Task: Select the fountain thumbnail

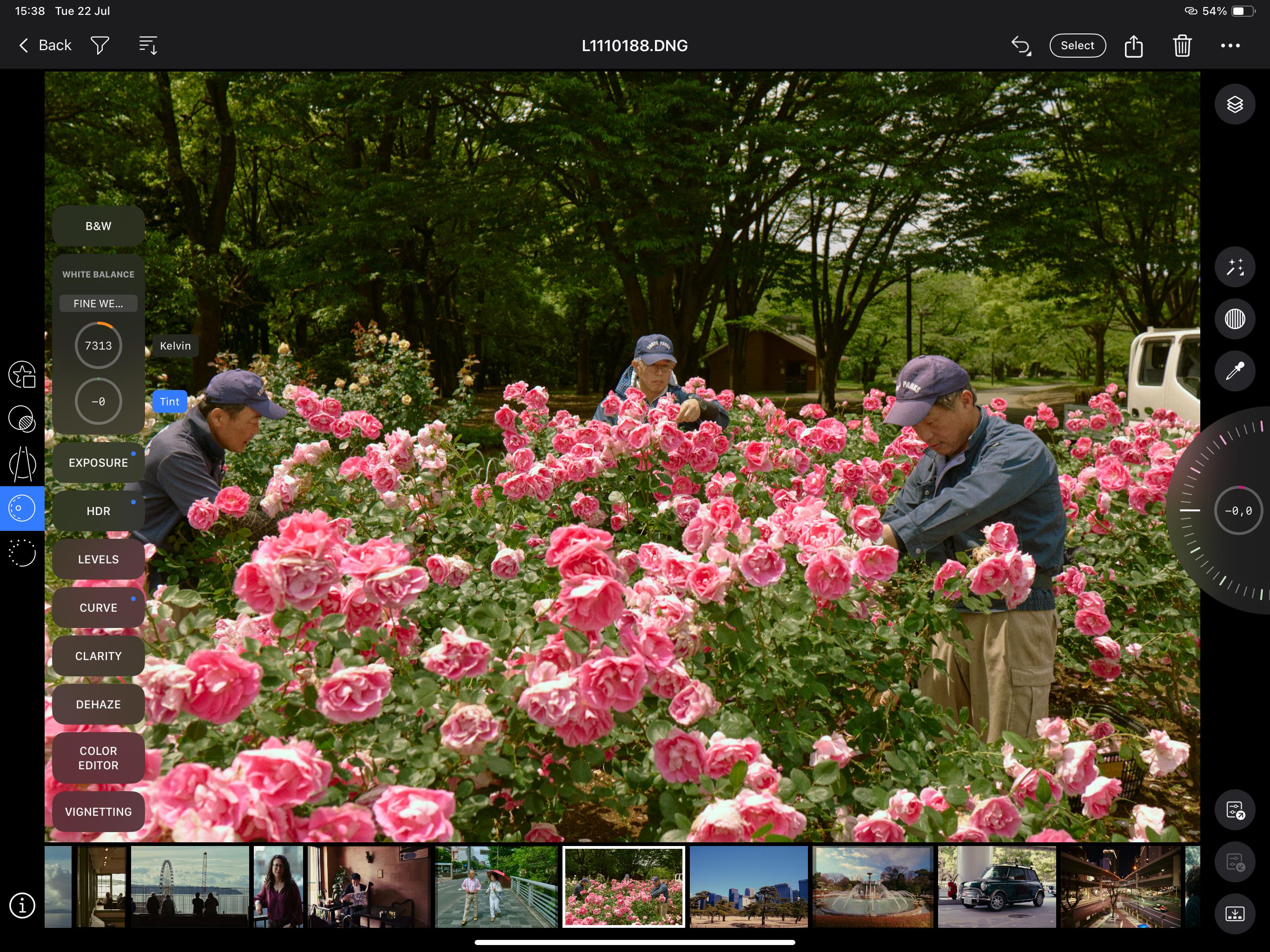Action: (873, 886)
